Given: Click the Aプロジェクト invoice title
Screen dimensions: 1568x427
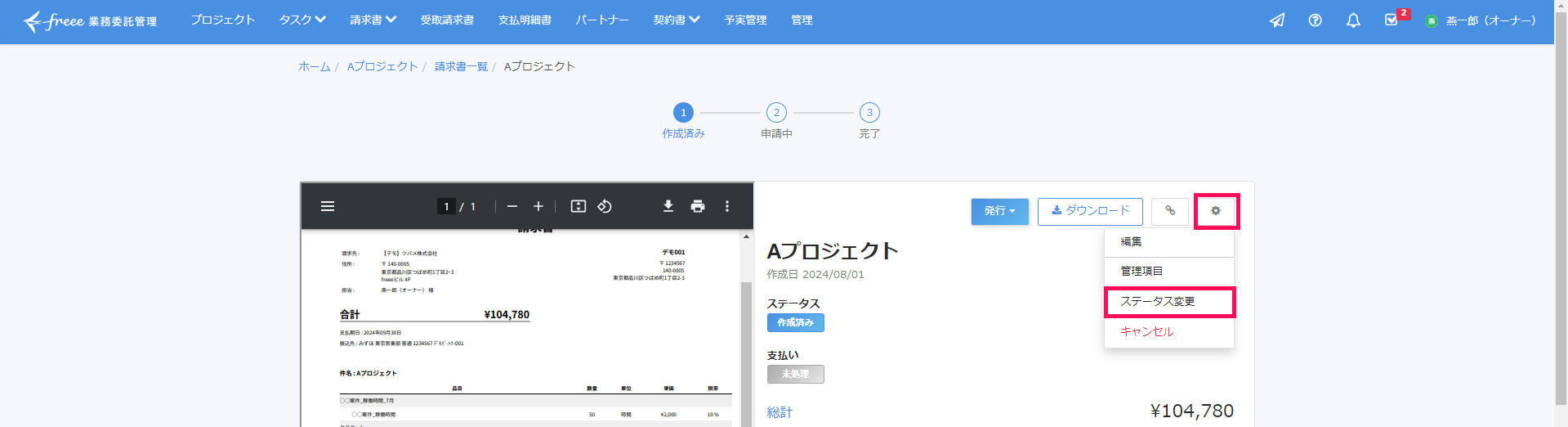Looking at the screenshot, I should (x=833, y=251).
